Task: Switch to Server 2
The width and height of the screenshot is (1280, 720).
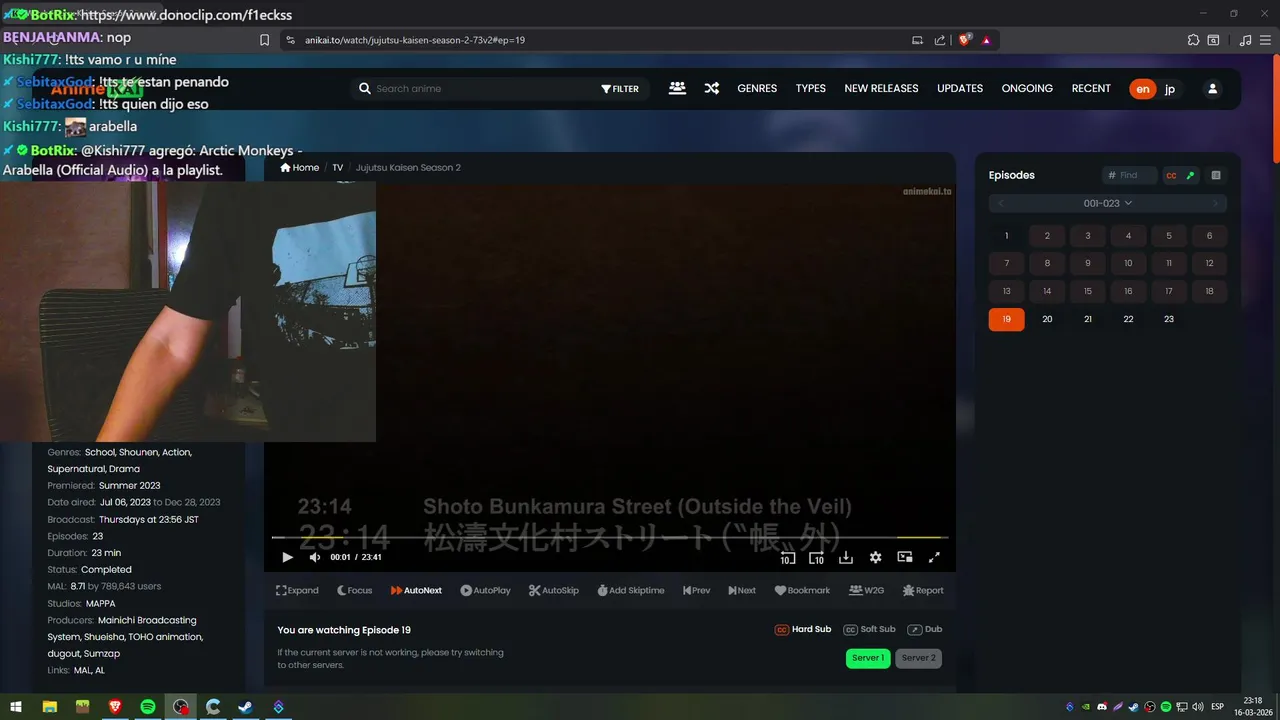Action: click(918, 658)
